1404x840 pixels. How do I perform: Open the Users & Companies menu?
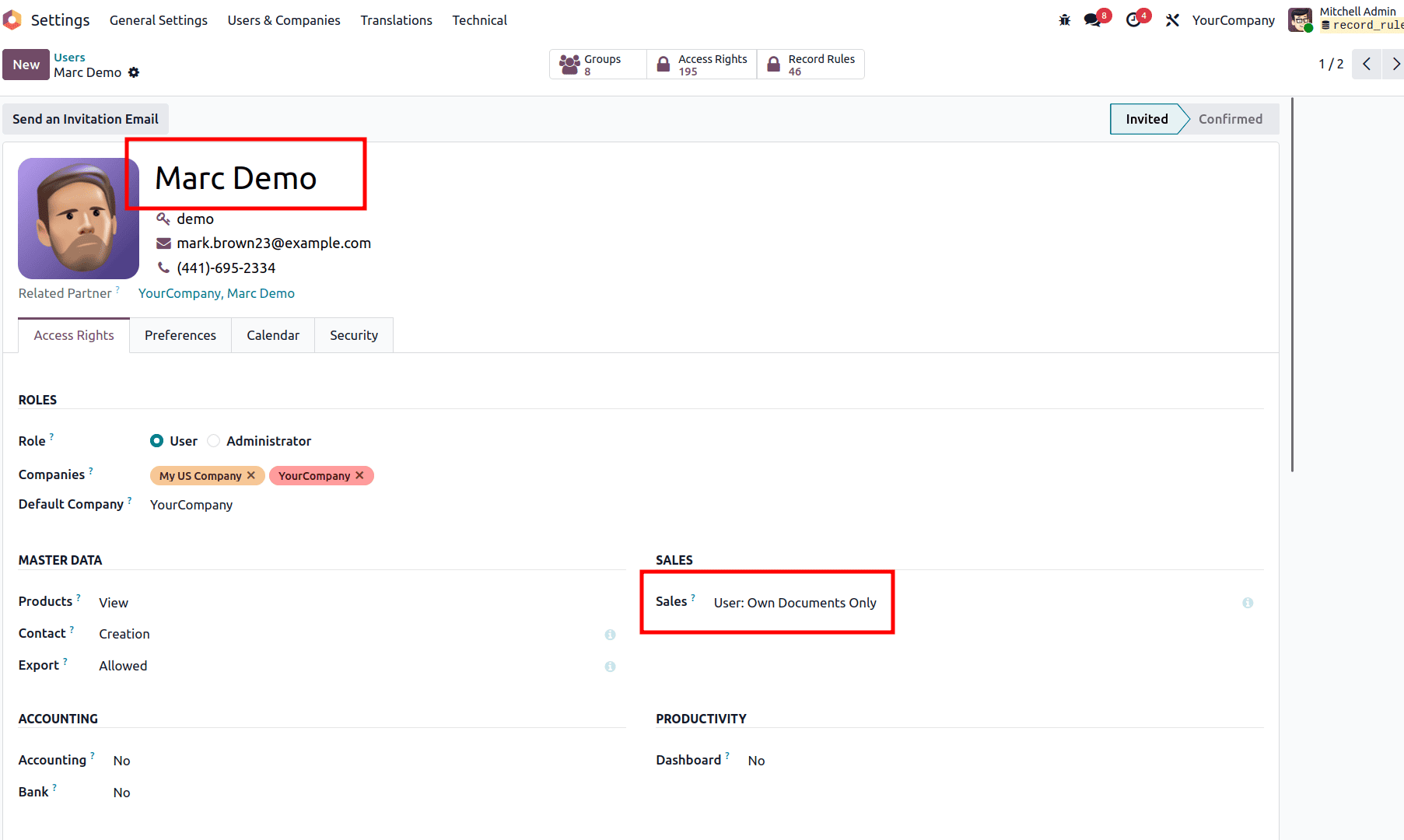coord(284,20)
